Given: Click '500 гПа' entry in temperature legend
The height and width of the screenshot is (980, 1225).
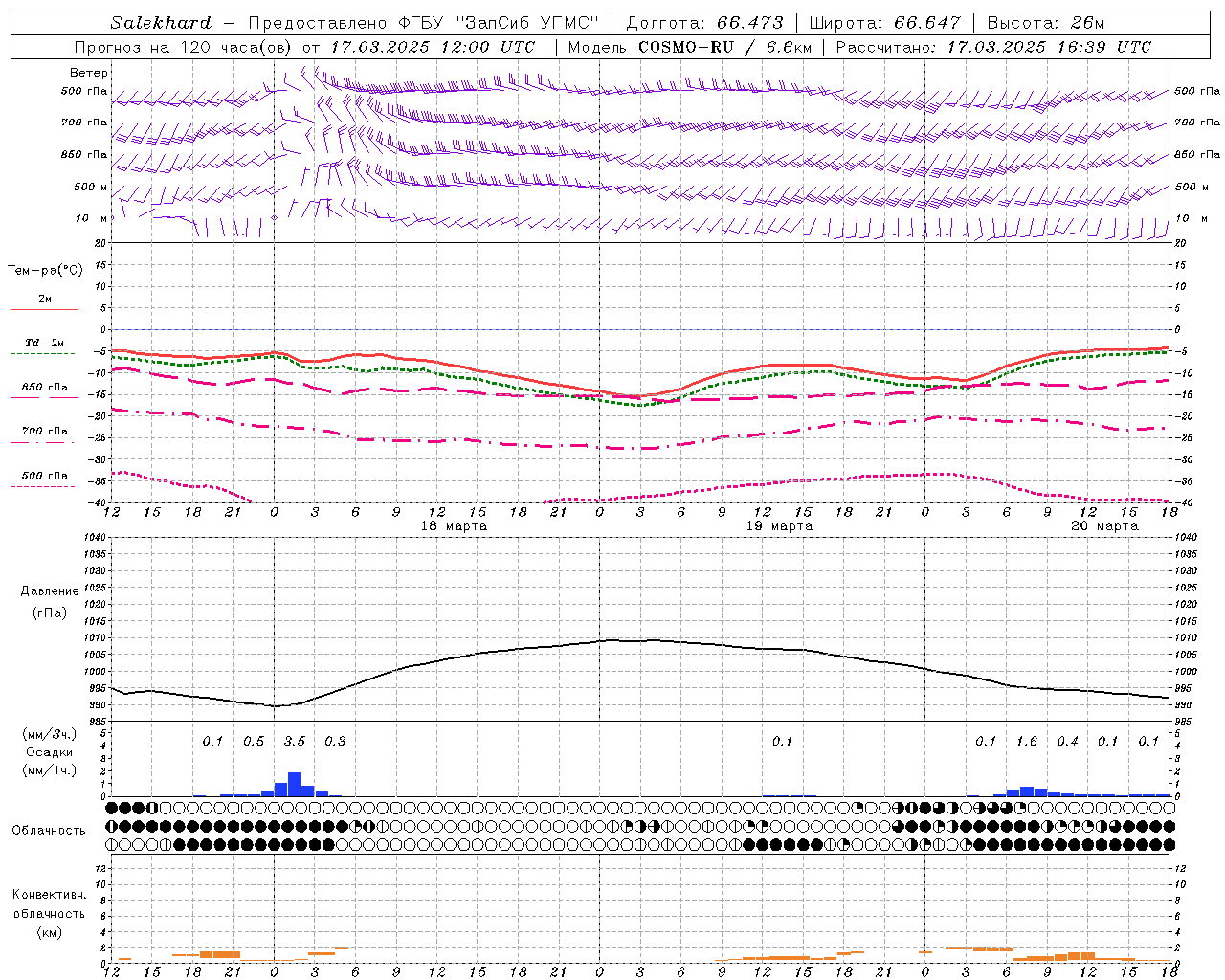Looking at the screenshot, I should coord(45,476).
